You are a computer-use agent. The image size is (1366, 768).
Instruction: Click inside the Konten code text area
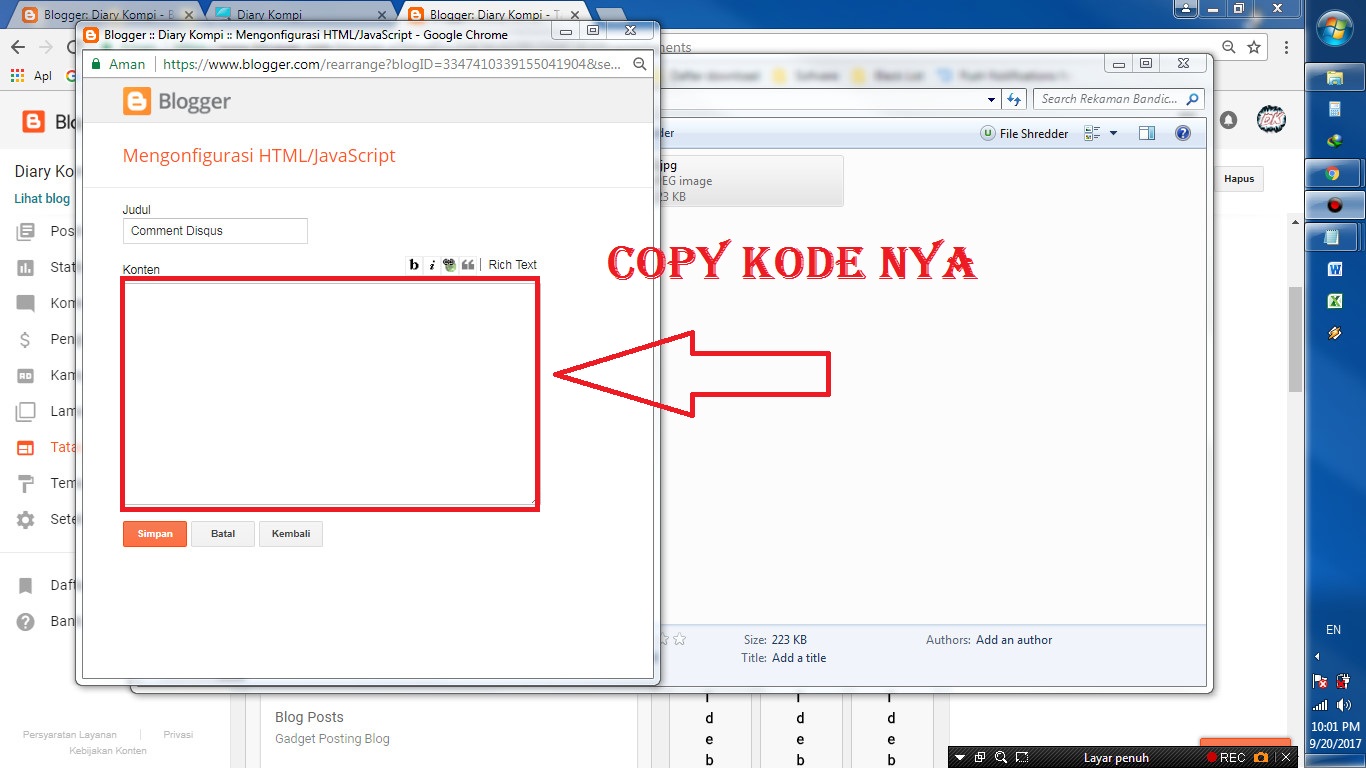tap(330, 394)
